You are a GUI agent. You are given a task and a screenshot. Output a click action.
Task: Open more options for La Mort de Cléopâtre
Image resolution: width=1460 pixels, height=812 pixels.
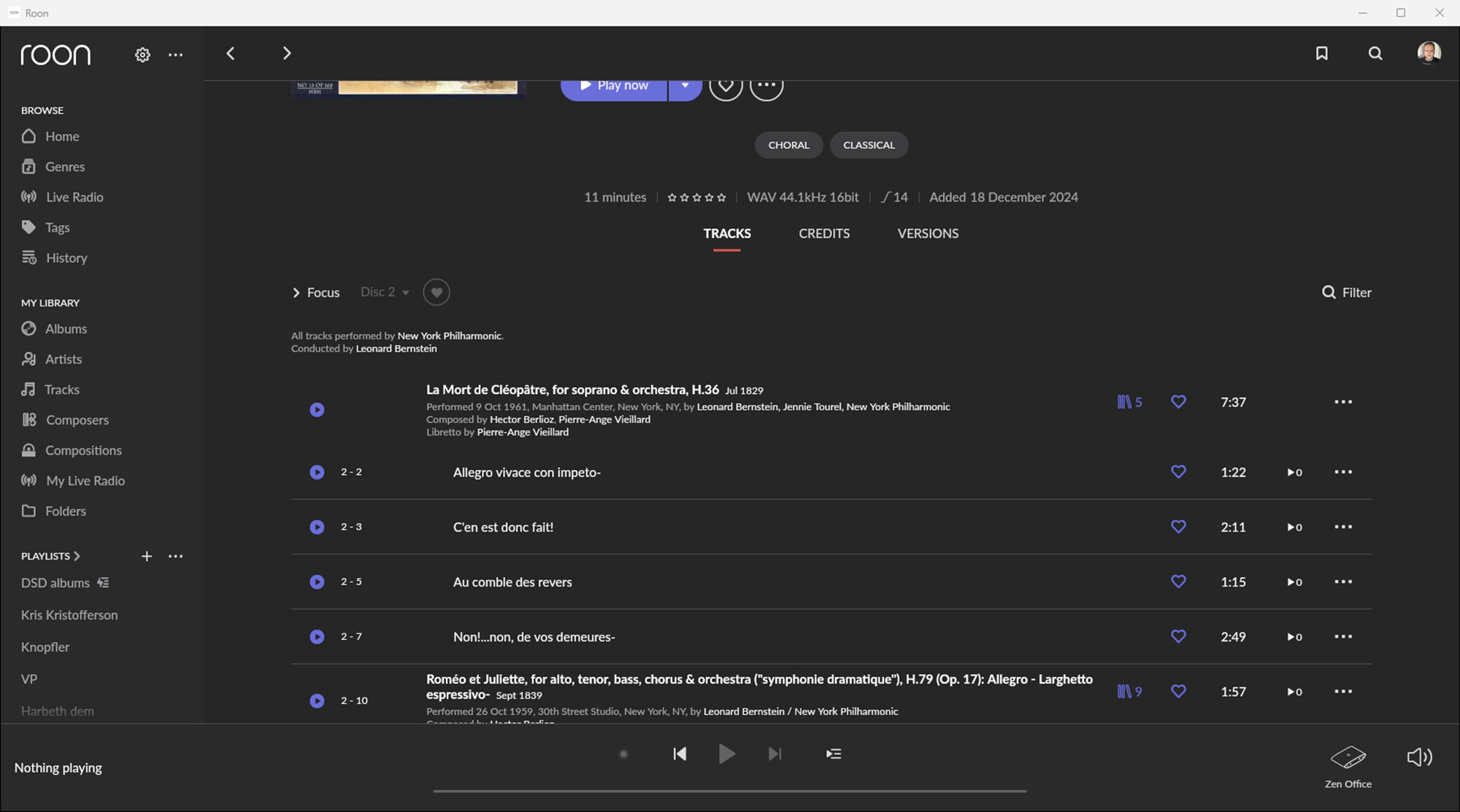tap(1343, 402)
